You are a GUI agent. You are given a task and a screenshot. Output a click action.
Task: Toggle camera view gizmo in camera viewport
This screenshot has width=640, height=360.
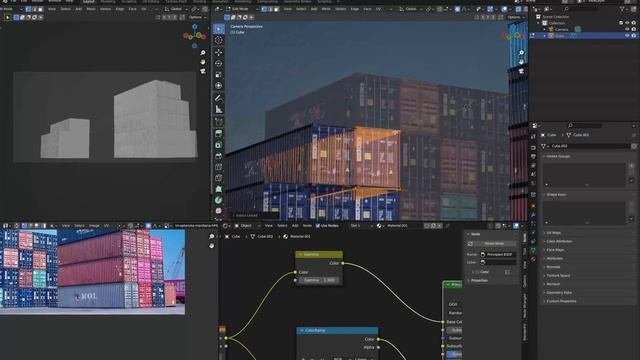pyautogui.click(x=521, y=71)
